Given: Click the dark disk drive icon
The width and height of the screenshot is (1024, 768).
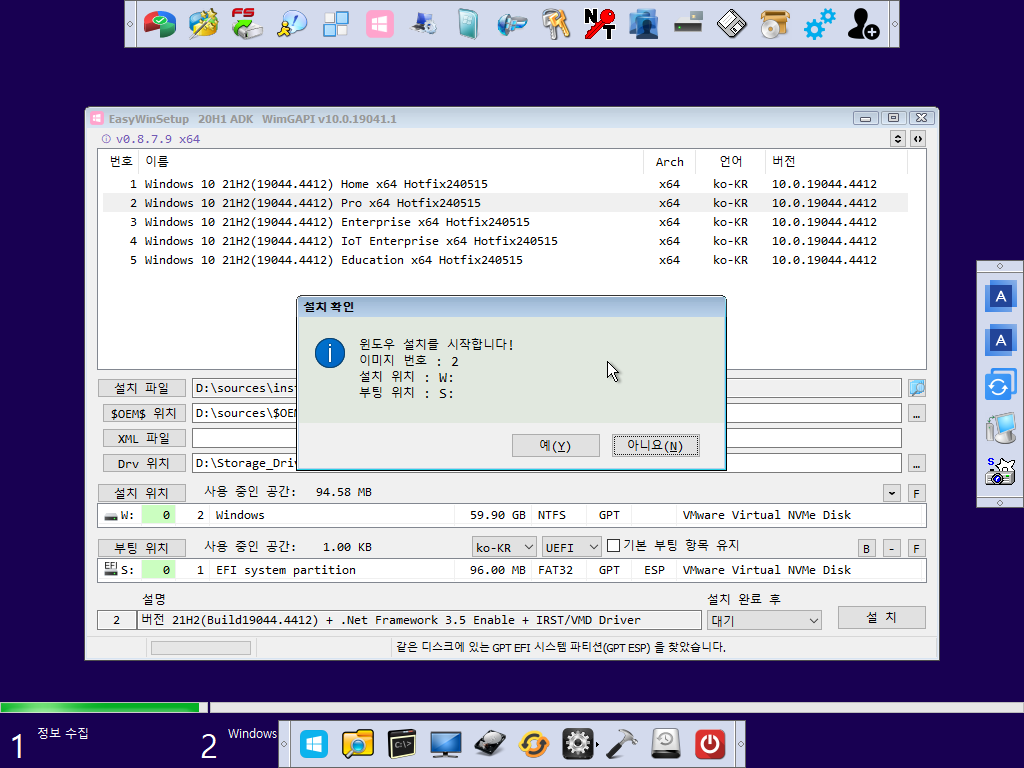Looking at the screenshot, I should [x=688, y=24].
